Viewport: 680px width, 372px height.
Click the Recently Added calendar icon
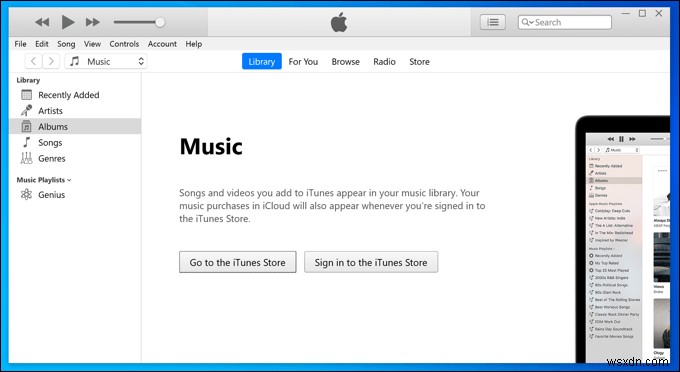click(26, 95)
